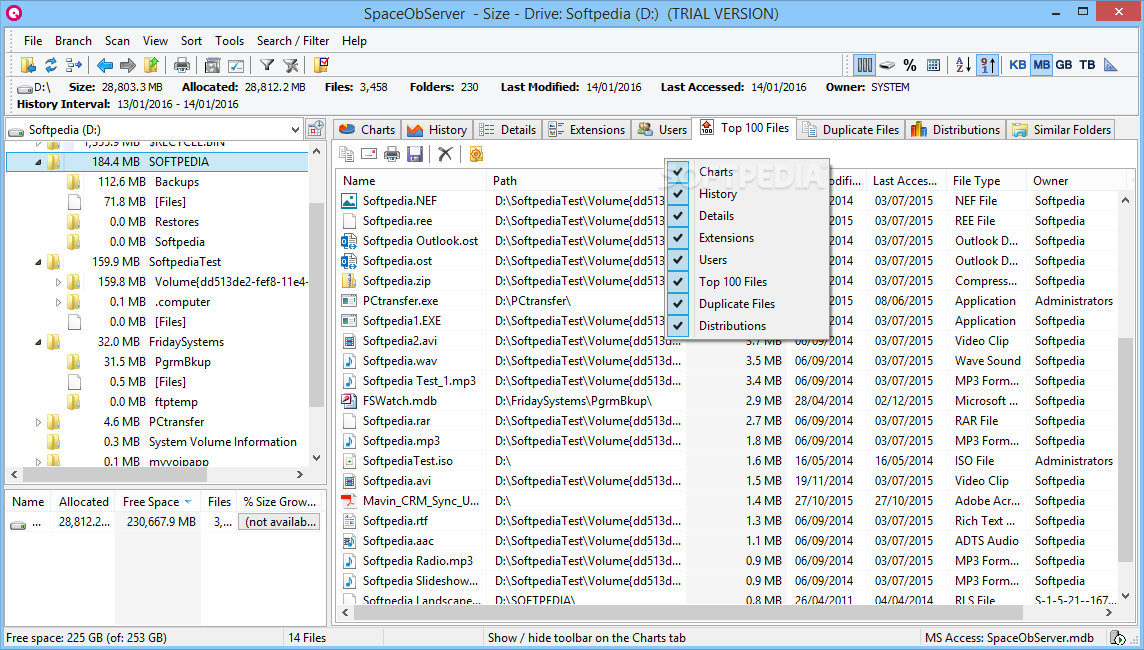This screenshot has height=650, width=1144.
Task: Click the gear settings icon in Top 100 toolbar
Action: [476, 154]
